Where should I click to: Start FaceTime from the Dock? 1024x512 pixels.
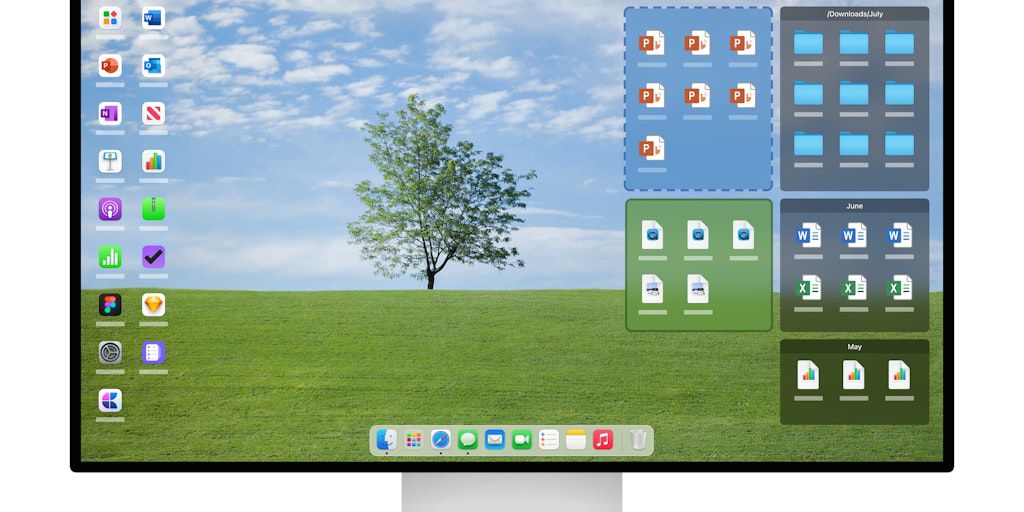click(x=522, y=440)
